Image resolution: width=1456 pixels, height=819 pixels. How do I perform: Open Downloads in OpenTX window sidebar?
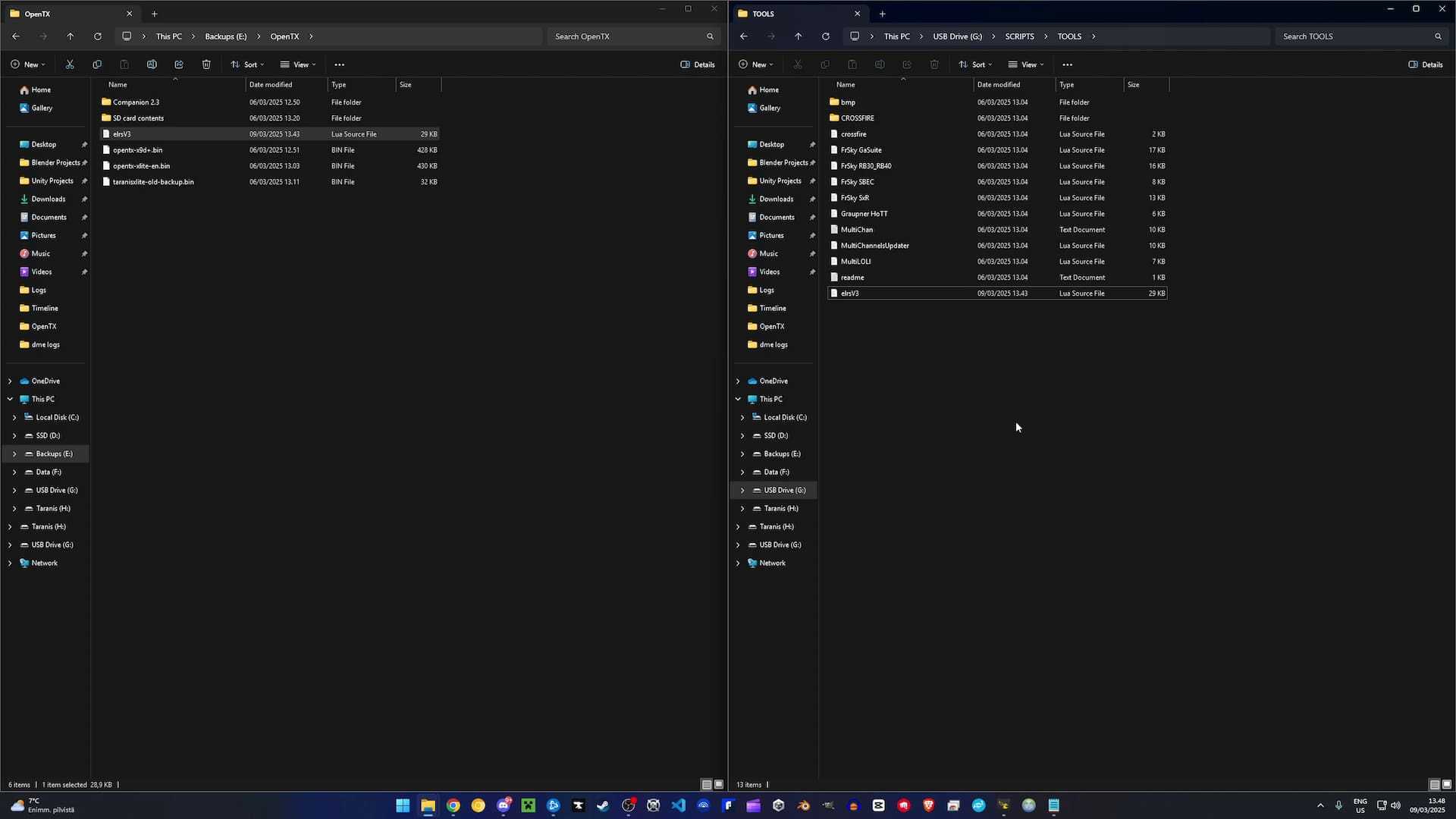coord(49,199)
